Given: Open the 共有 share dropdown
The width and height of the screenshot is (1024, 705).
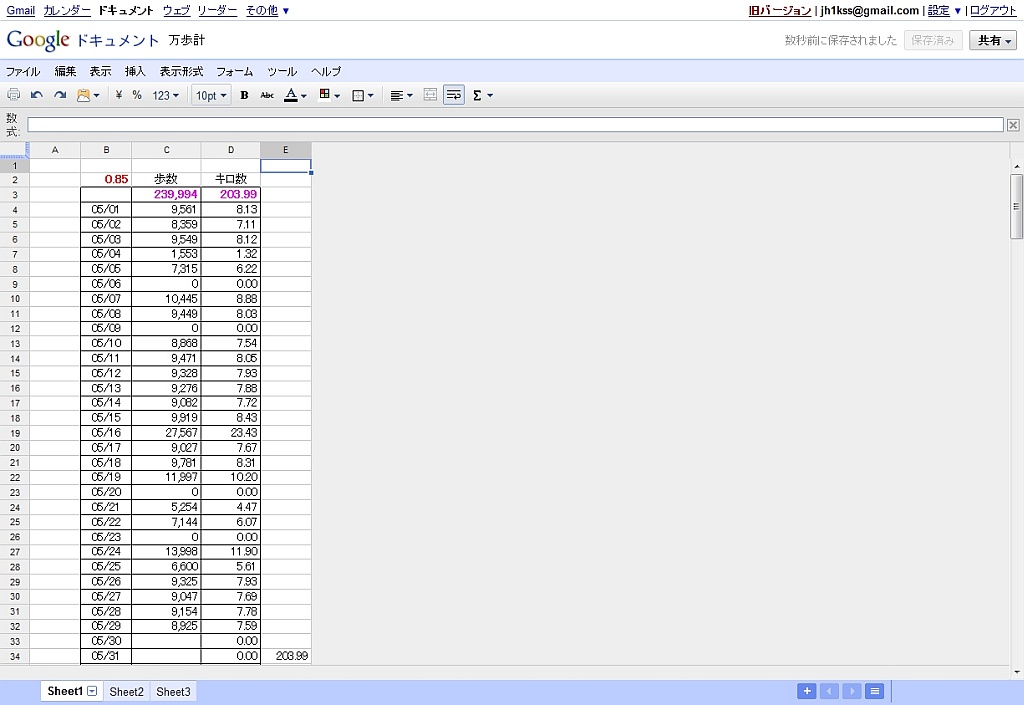Looking at the screenshot, I should (x=993, y=40).
